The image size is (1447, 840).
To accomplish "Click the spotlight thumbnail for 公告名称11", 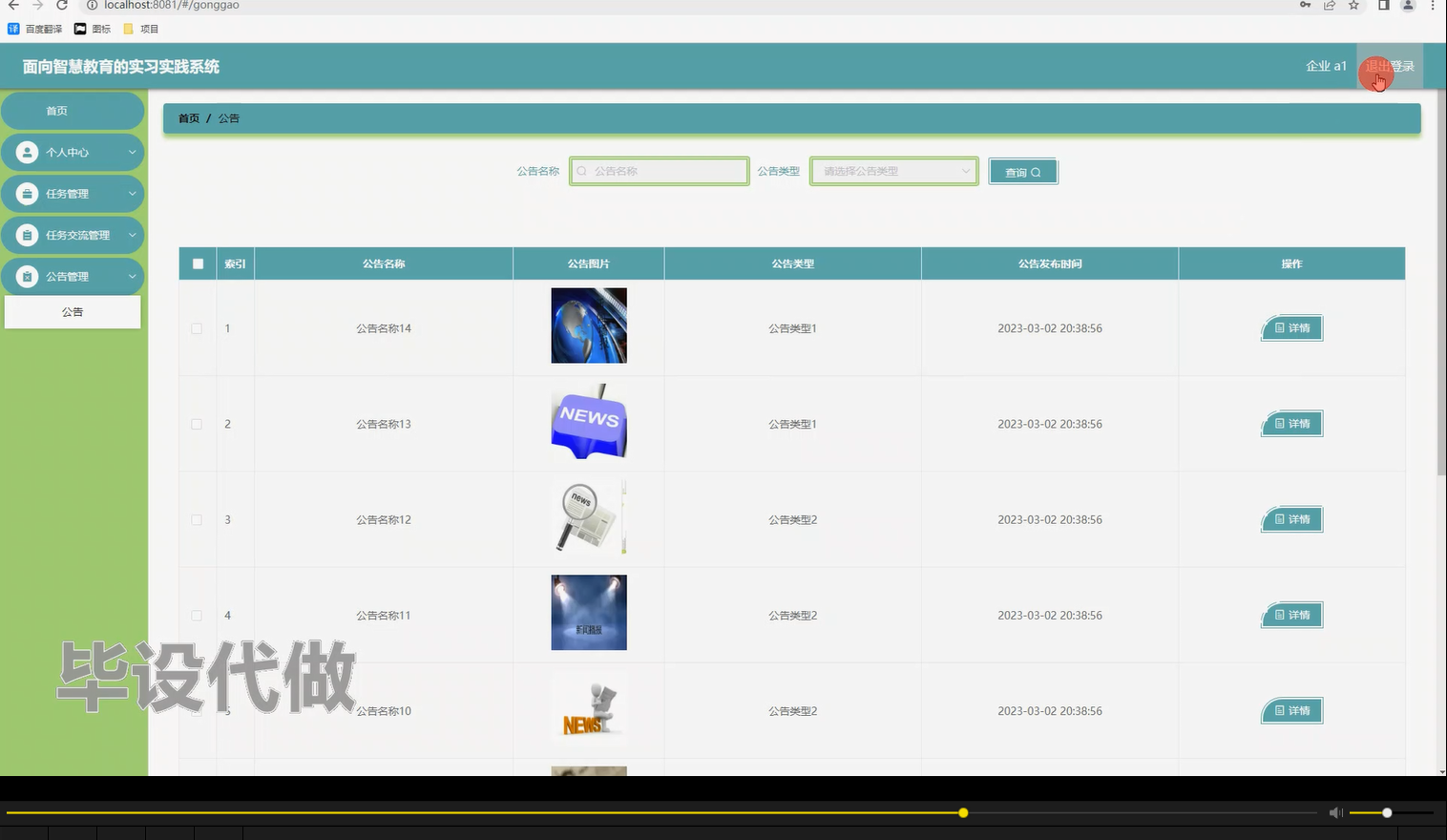I will tap(589, 613).
